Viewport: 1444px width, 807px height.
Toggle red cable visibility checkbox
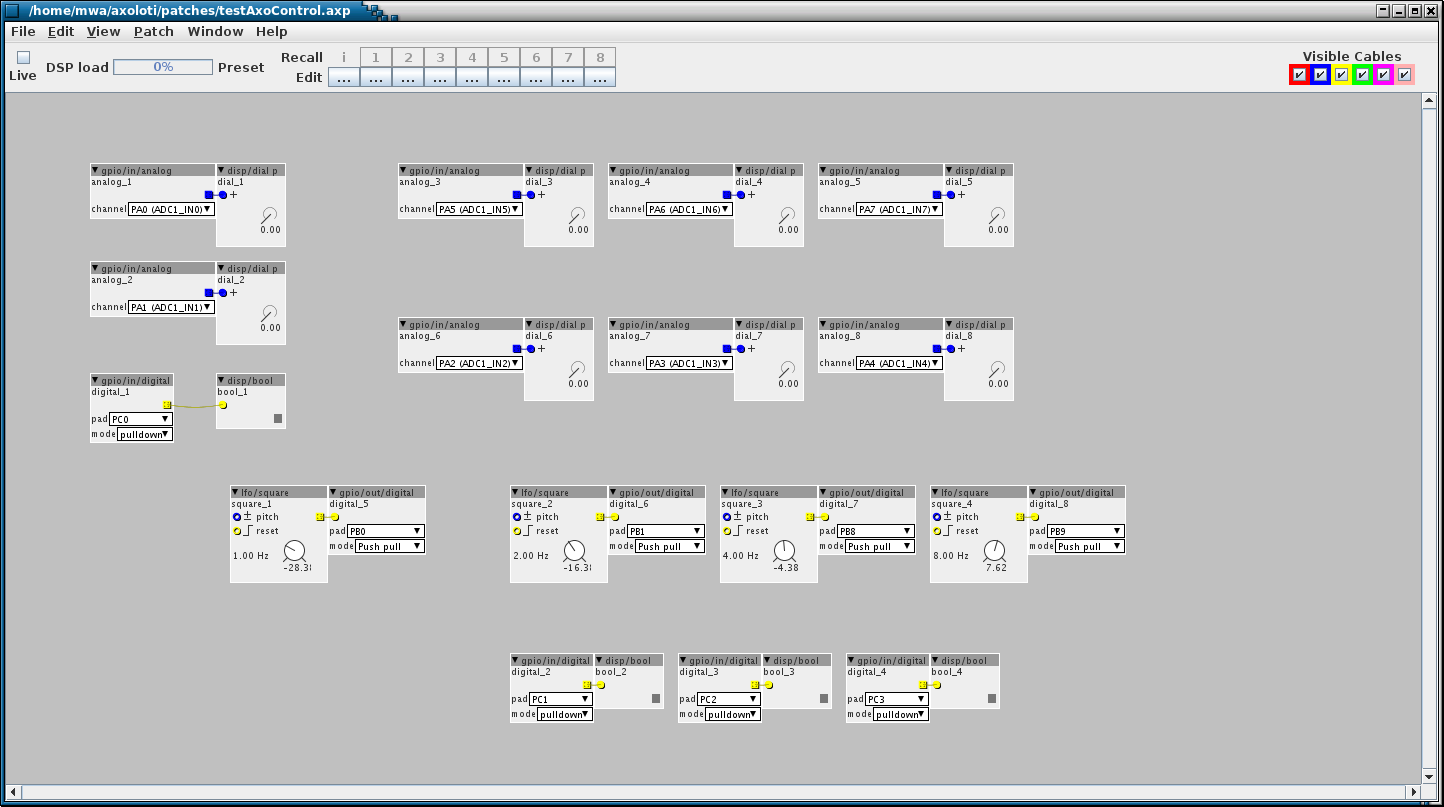pos(1298,75)
